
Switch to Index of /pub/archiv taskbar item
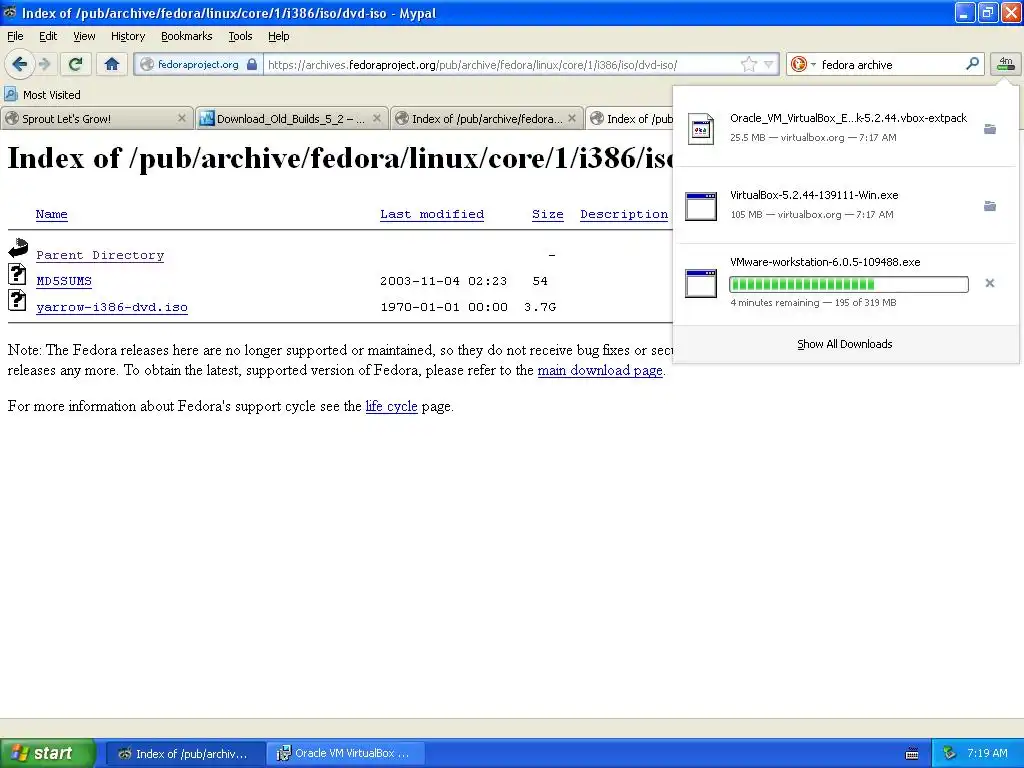185,754
